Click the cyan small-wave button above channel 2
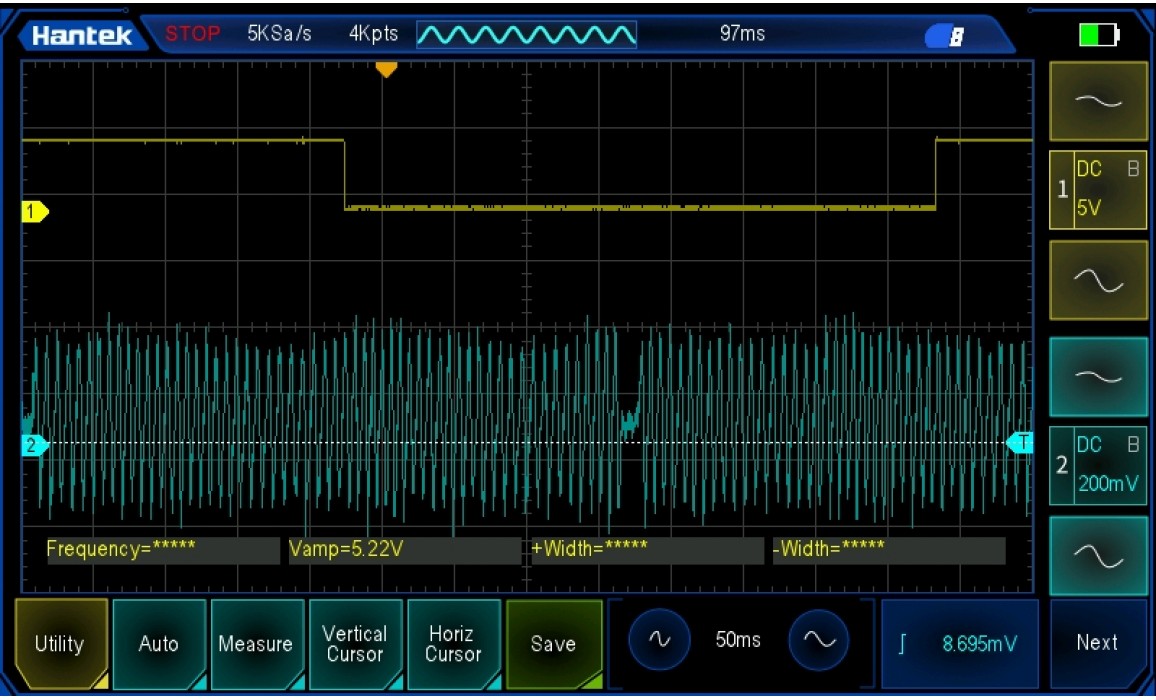This screenshot has width=1156, height=700. 1098,376
